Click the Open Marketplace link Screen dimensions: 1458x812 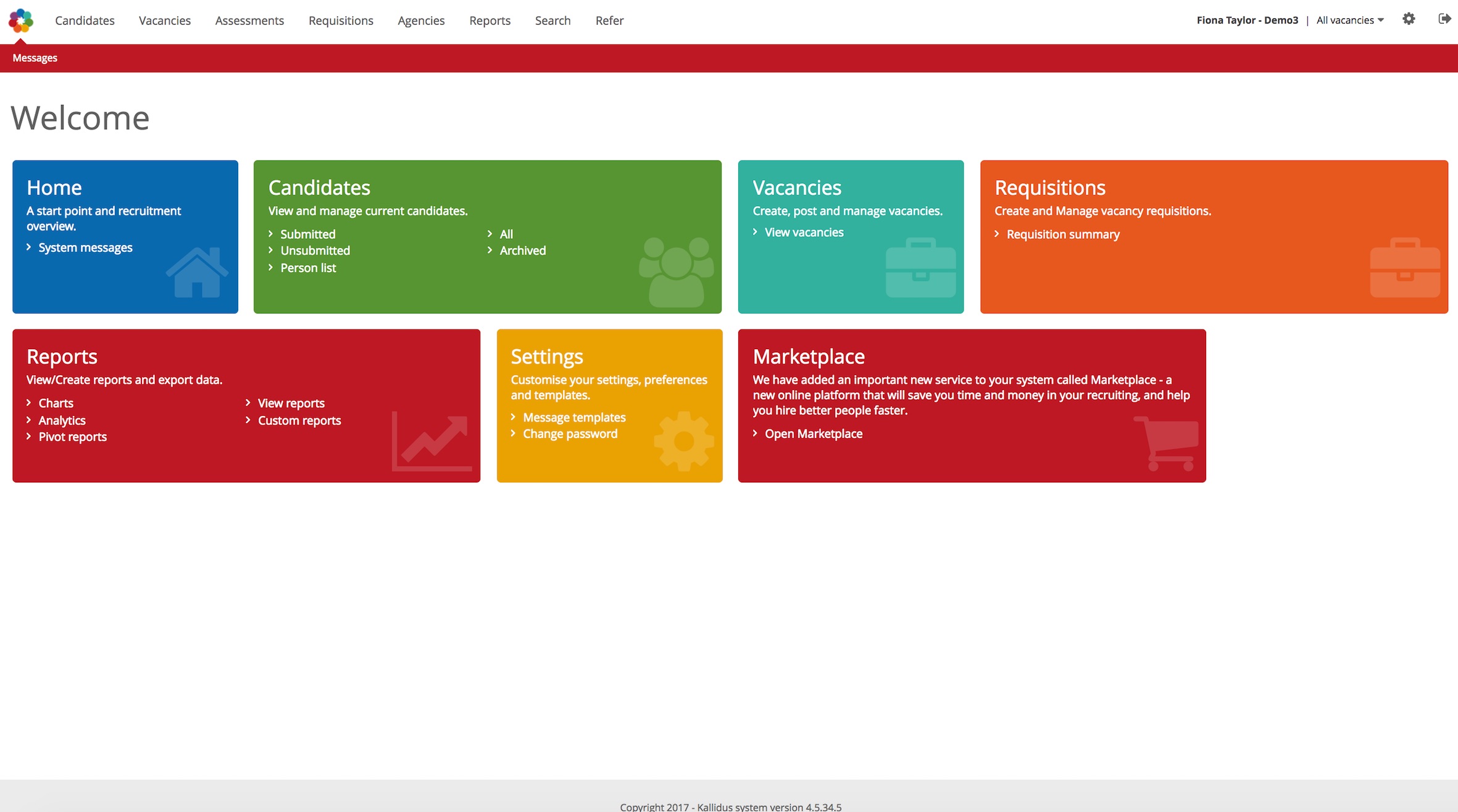tap(813, 434)
